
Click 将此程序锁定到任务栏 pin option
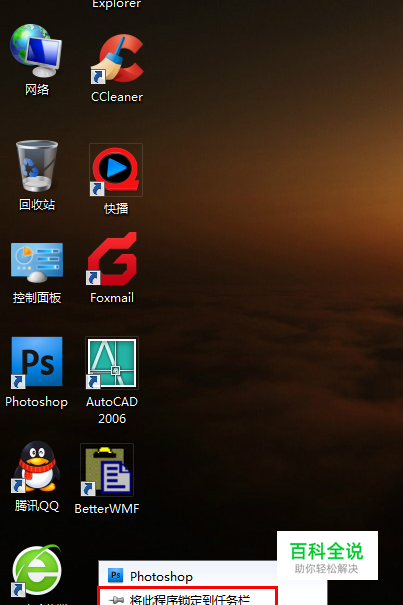(188, 597)
